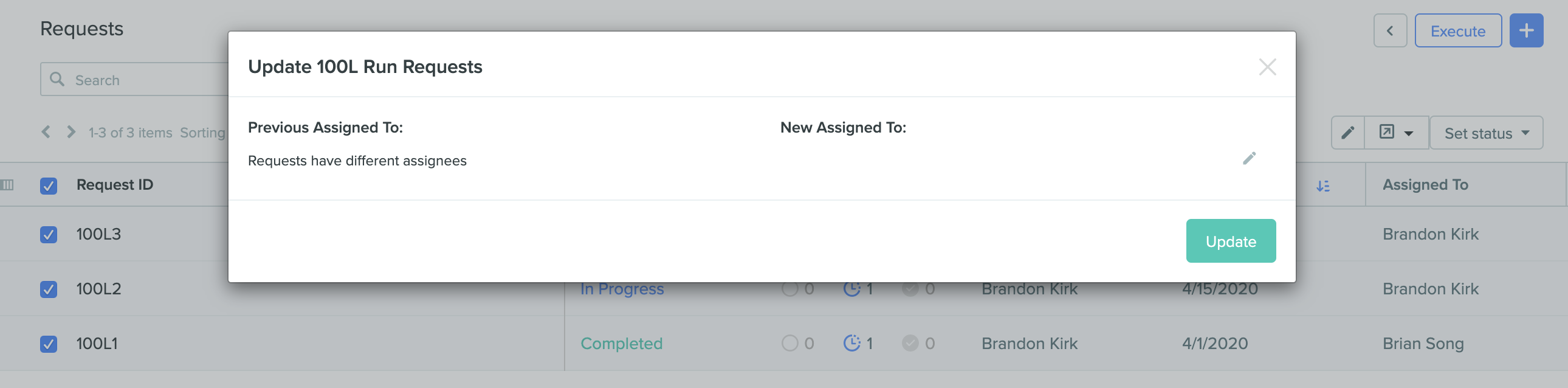This screenshot has height=388, width=1568.
Task: Click the toolbar pencil edit icon
Action: (x=1347, y=133)
